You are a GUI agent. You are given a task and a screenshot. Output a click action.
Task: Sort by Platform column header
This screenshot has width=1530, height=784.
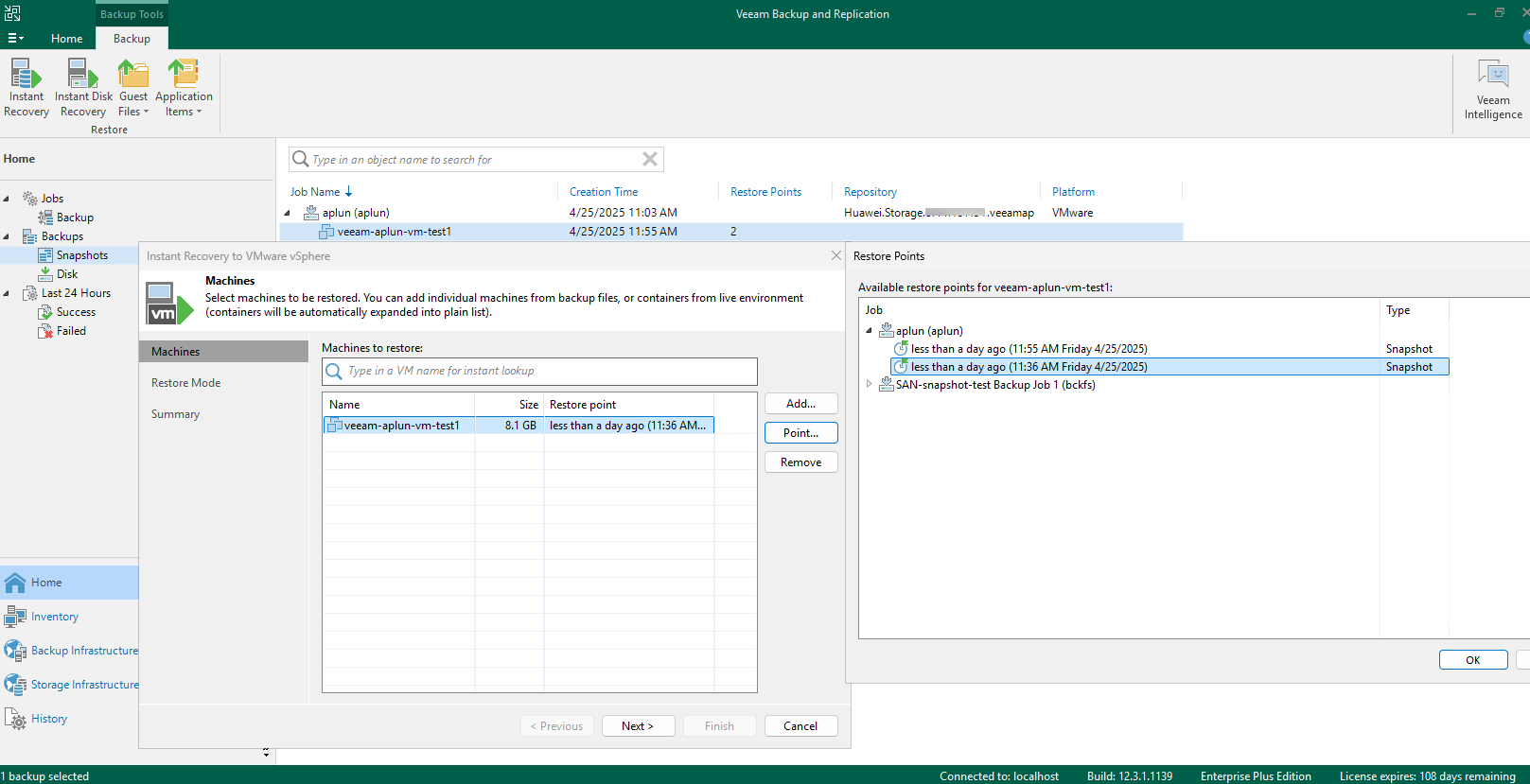1073,192
